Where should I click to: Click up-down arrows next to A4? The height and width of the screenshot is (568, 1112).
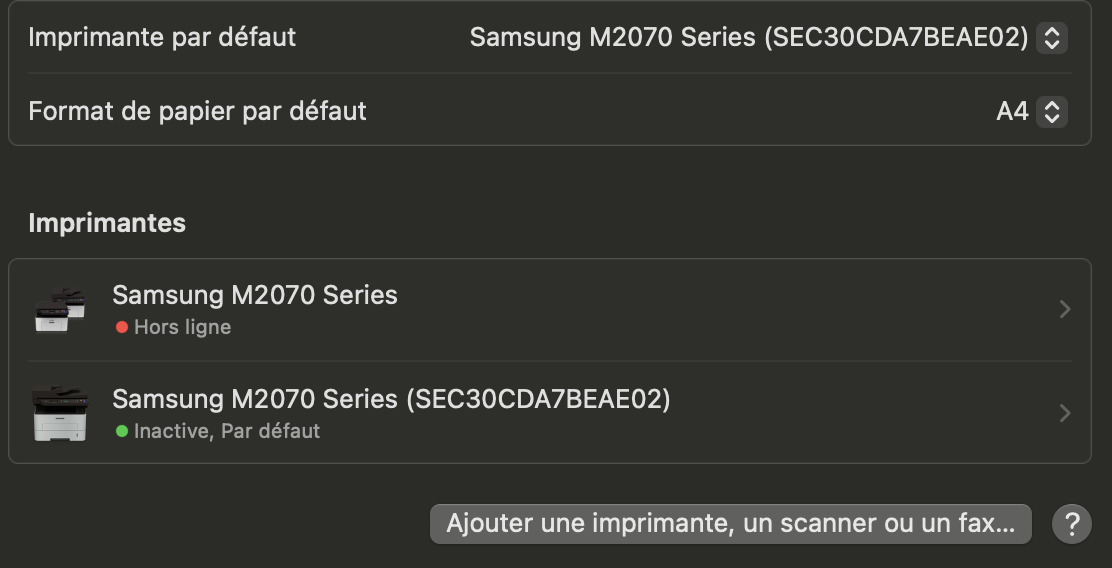click(x=1051, y=111)
